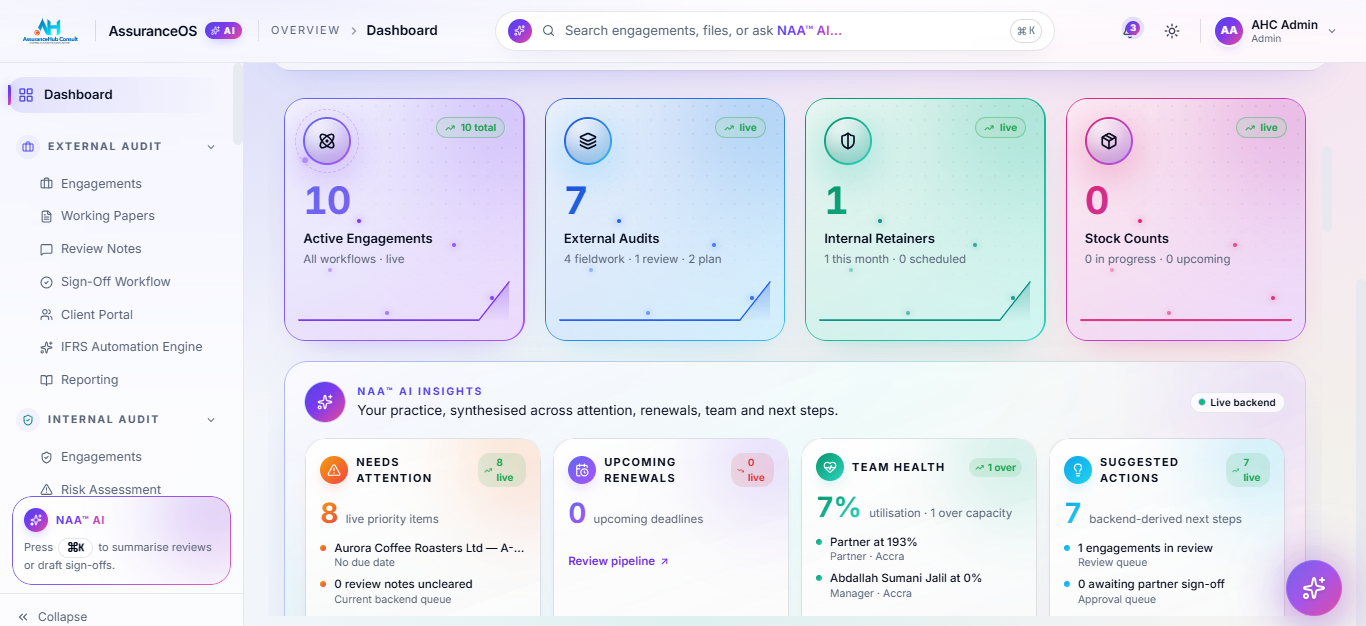Click the Suggested Actions lightbulb icon

click(x=1078, y=470)
